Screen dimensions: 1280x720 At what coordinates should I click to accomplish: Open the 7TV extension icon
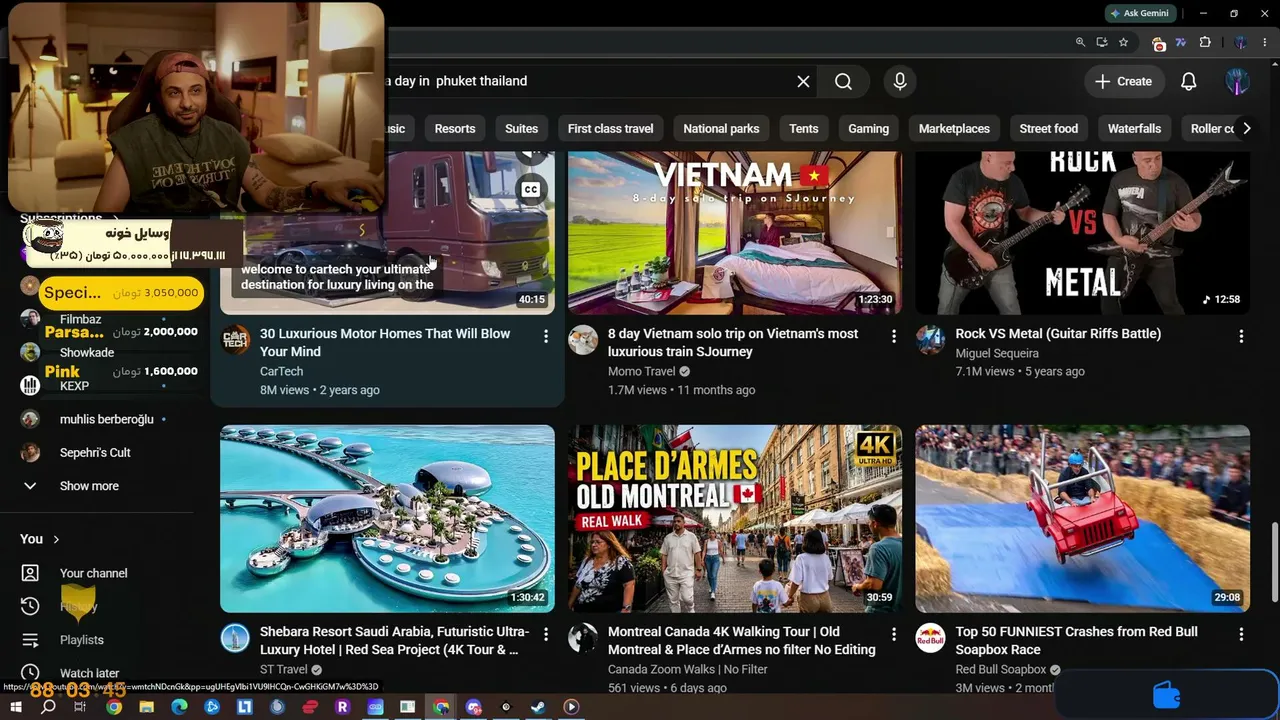click(x=1181, y=42)
